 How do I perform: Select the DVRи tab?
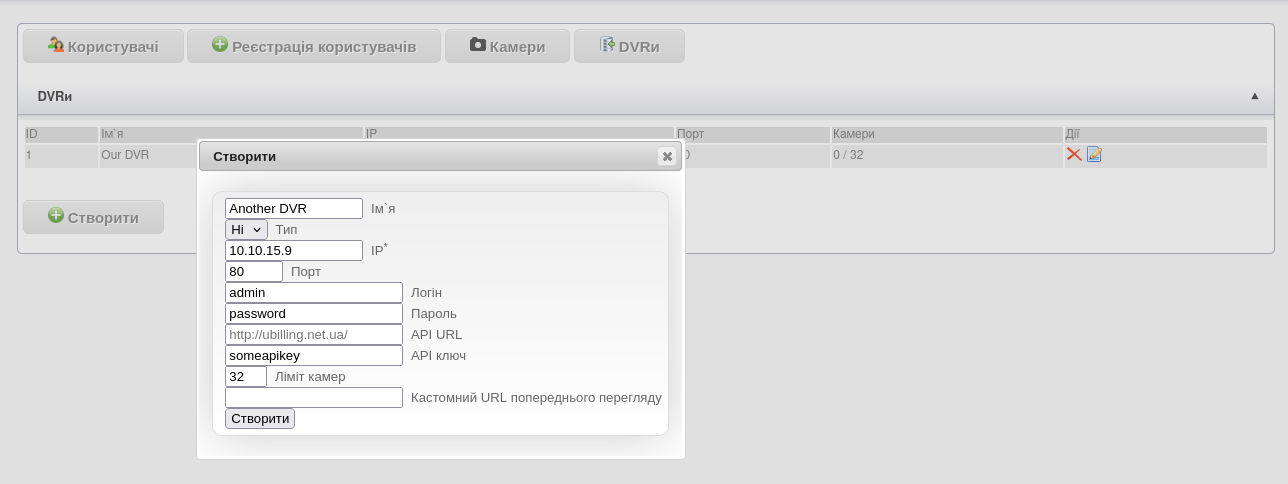[x=629, y=46]
